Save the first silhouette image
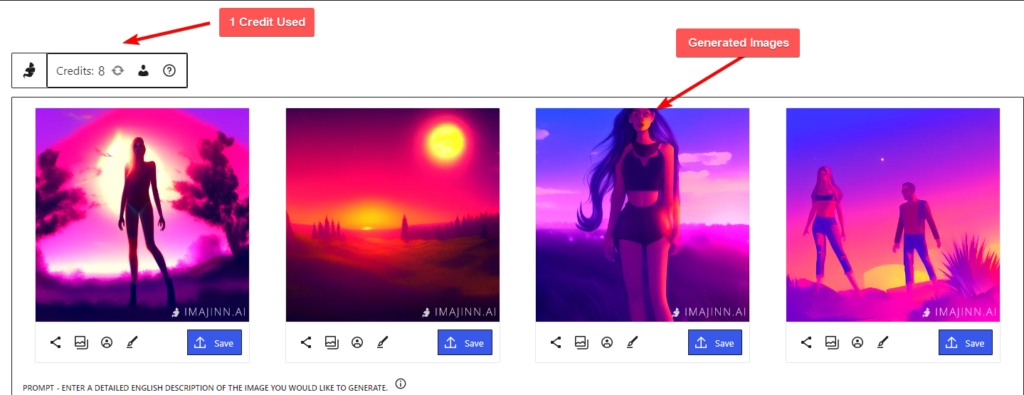 [215, 343]
